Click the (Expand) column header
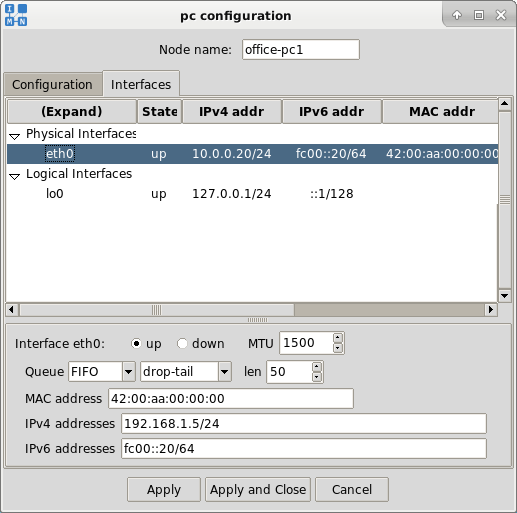The width and height of the screenshot is (517, 513). click(x=72, y=111)
